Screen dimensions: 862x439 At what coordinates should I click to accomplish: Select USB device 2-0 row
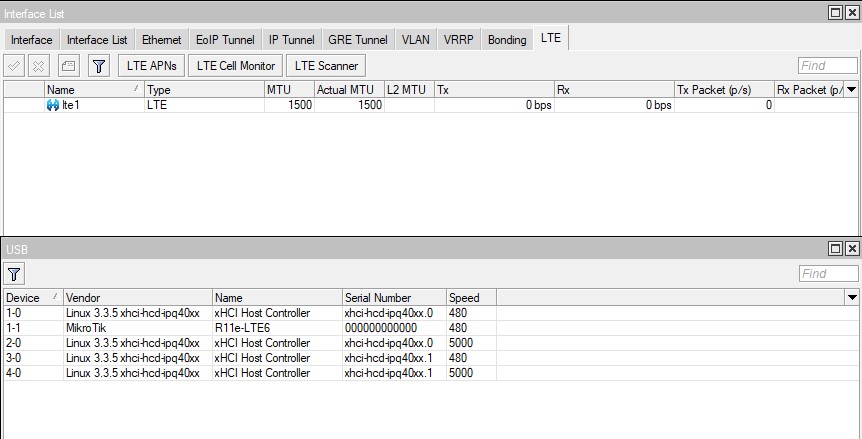pyautogui.click(x=430, y=343)
